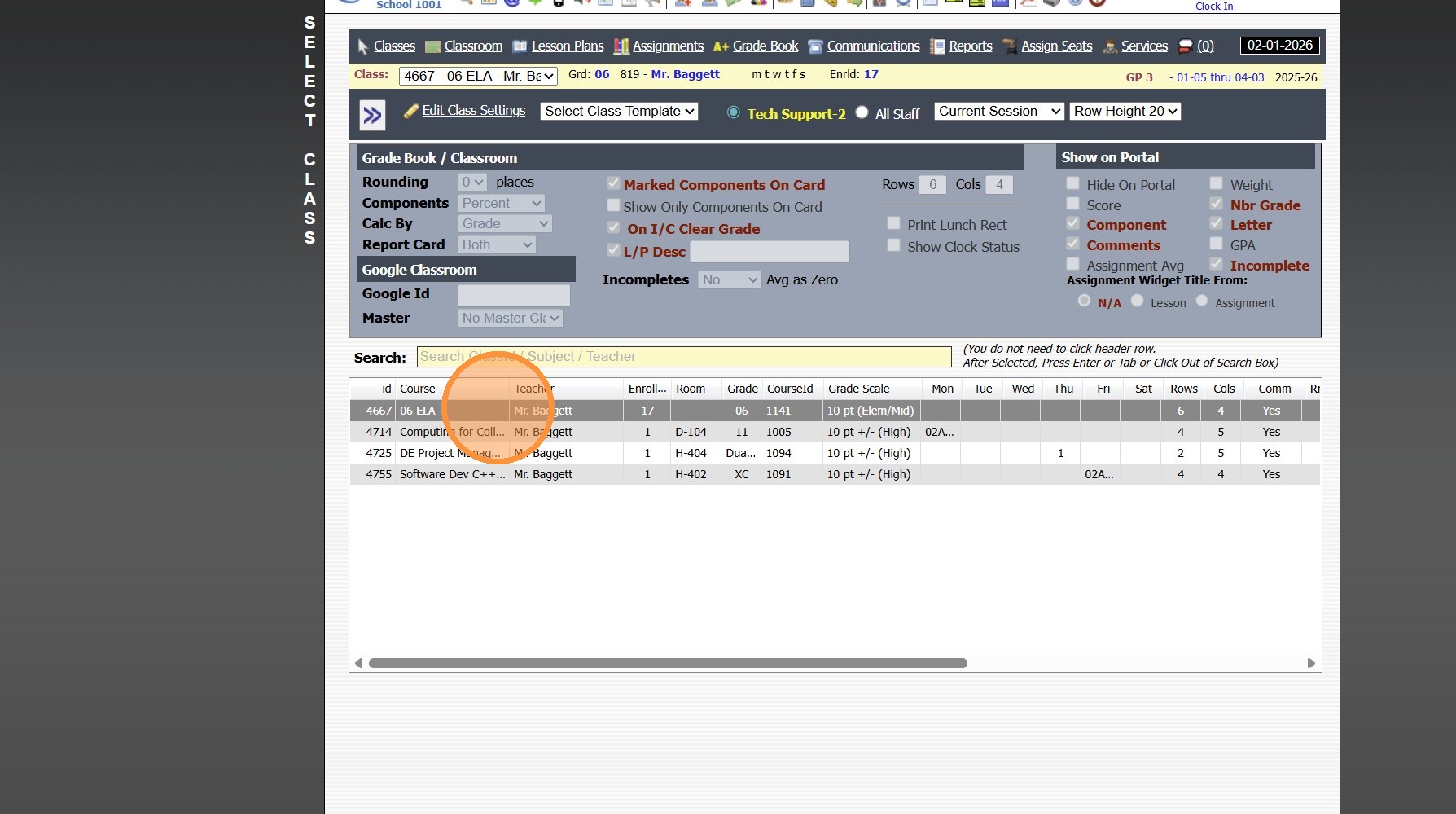Open the Row Height 20 dropdown

click(1125, 111)
